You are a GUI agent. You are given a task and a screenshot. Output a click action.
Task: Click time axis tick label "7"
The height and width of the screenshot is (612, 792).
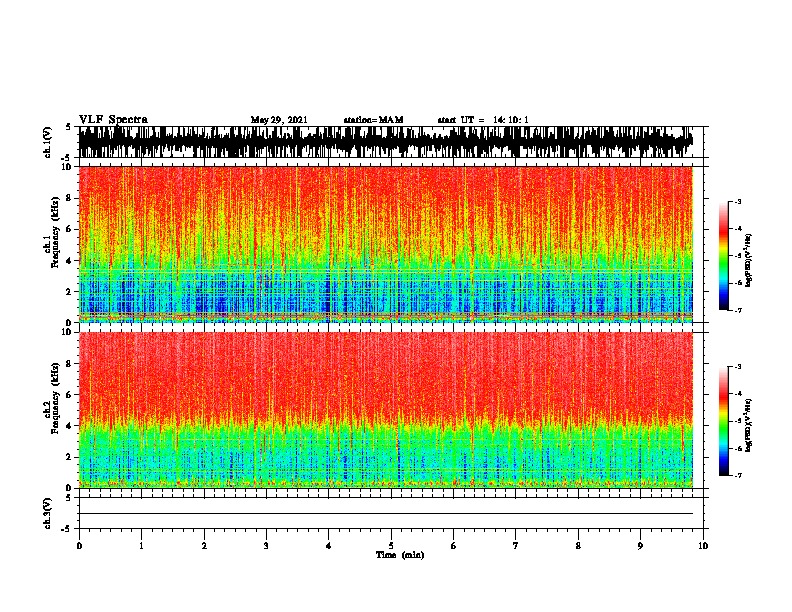tap(516, 545)
